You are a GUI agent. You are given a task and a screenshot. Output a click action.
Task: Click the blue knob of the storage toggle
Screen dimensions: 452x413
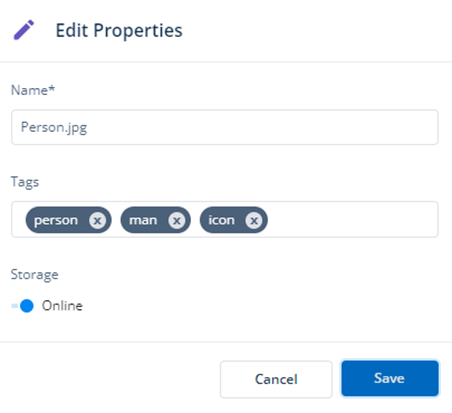click(27, 306)
